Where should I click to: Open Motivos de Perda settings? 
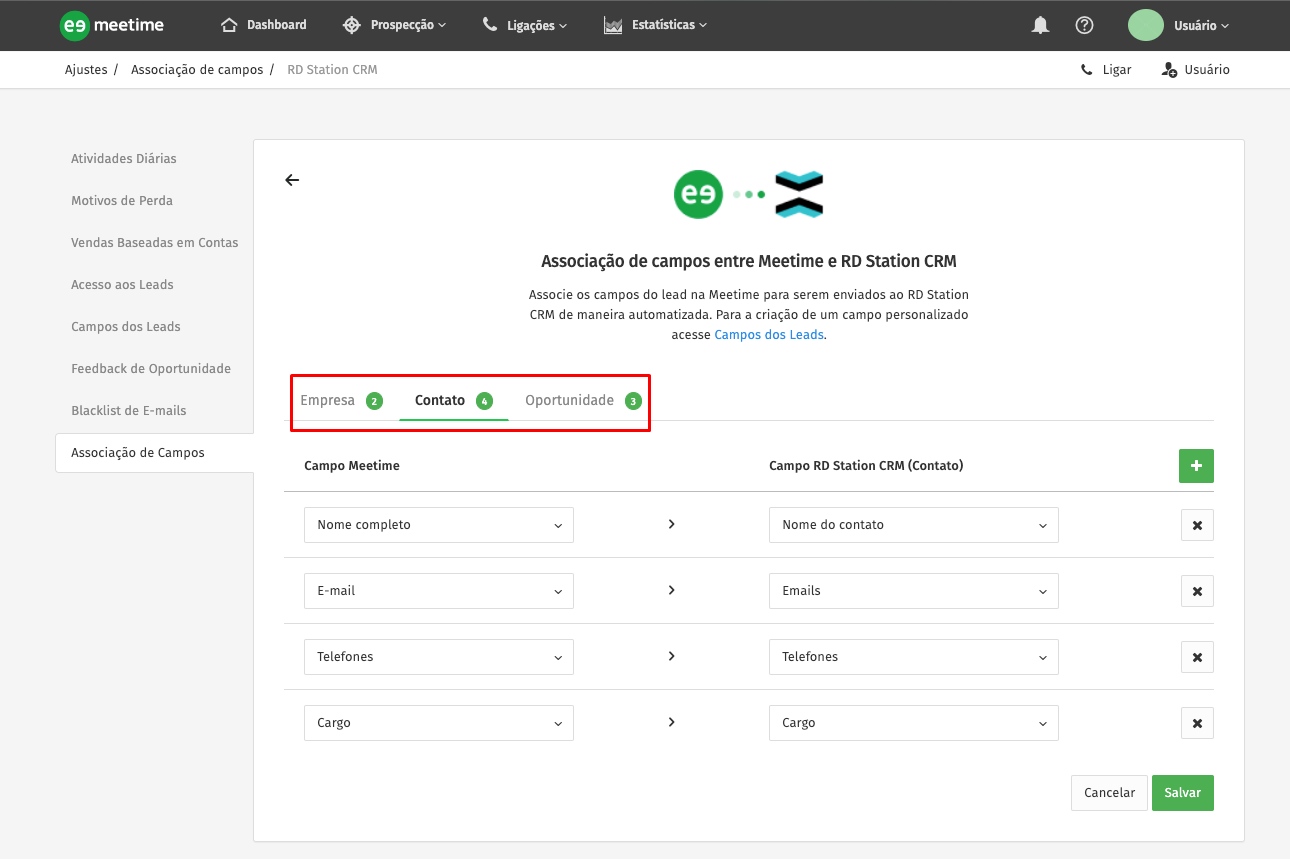122,201
